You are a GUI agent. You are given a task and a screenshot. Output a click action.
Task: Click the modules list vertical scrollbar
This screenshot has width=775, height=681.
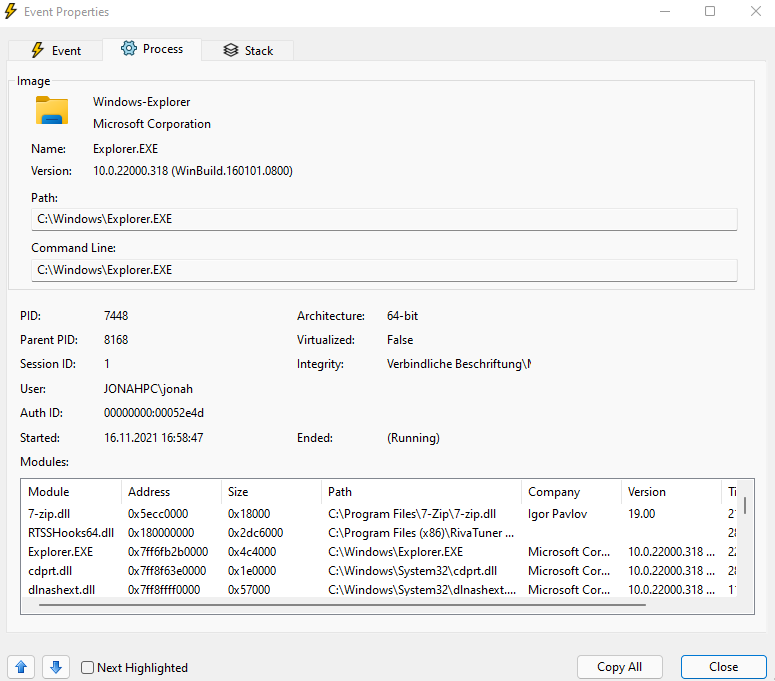(x=745, y=505)
